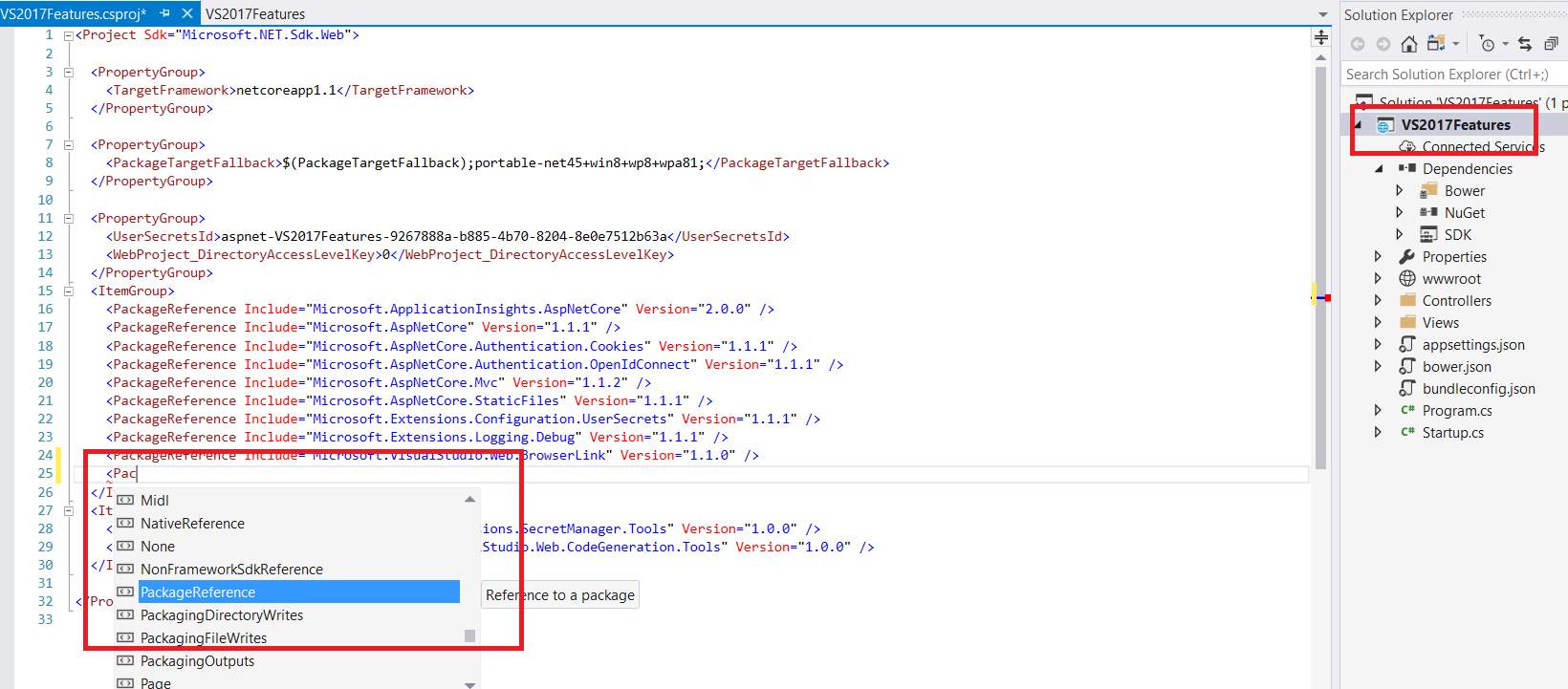Open the active documents list dropdown arrow
The height and width of the screenshot is (689, 1568).
pos(1323,14)
